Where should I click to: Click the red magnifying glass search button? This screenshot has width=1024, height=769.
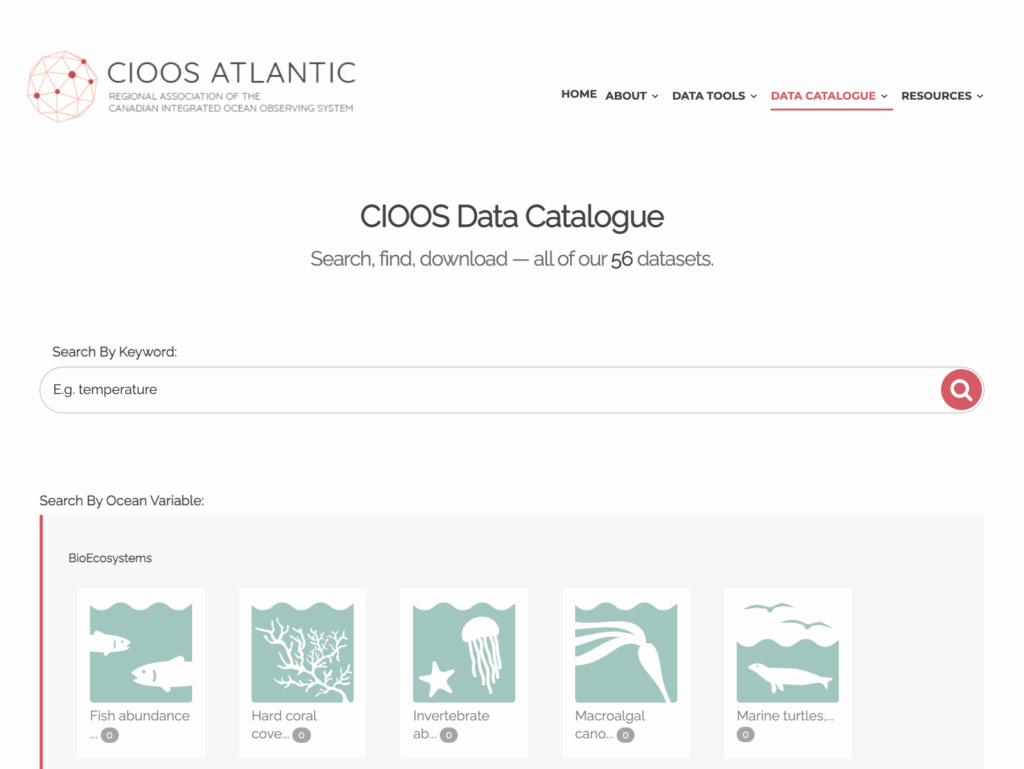[x=961, y=390]
